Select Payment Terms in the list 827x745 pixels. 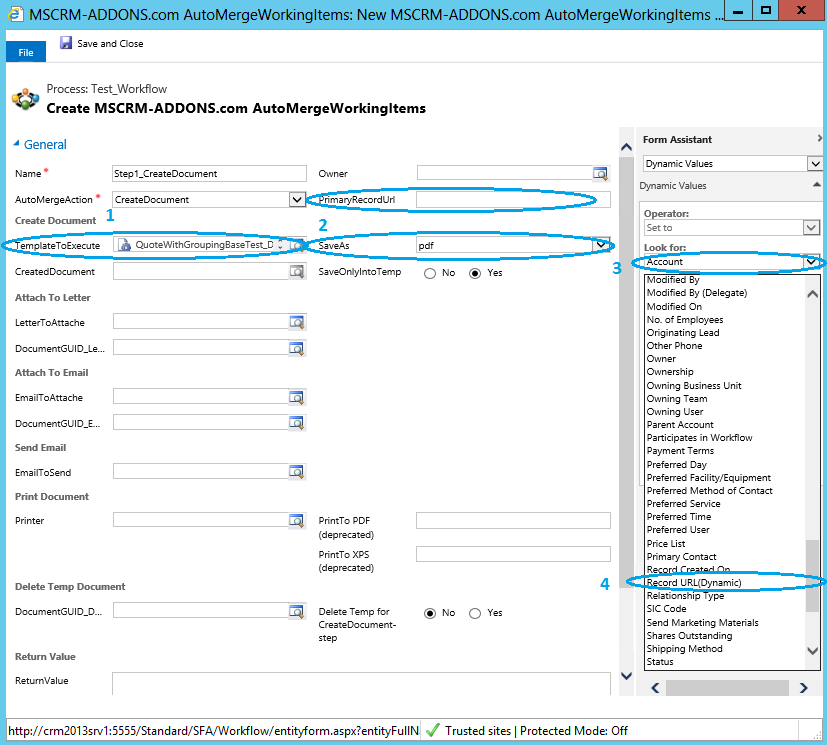(x=680, y=451)
